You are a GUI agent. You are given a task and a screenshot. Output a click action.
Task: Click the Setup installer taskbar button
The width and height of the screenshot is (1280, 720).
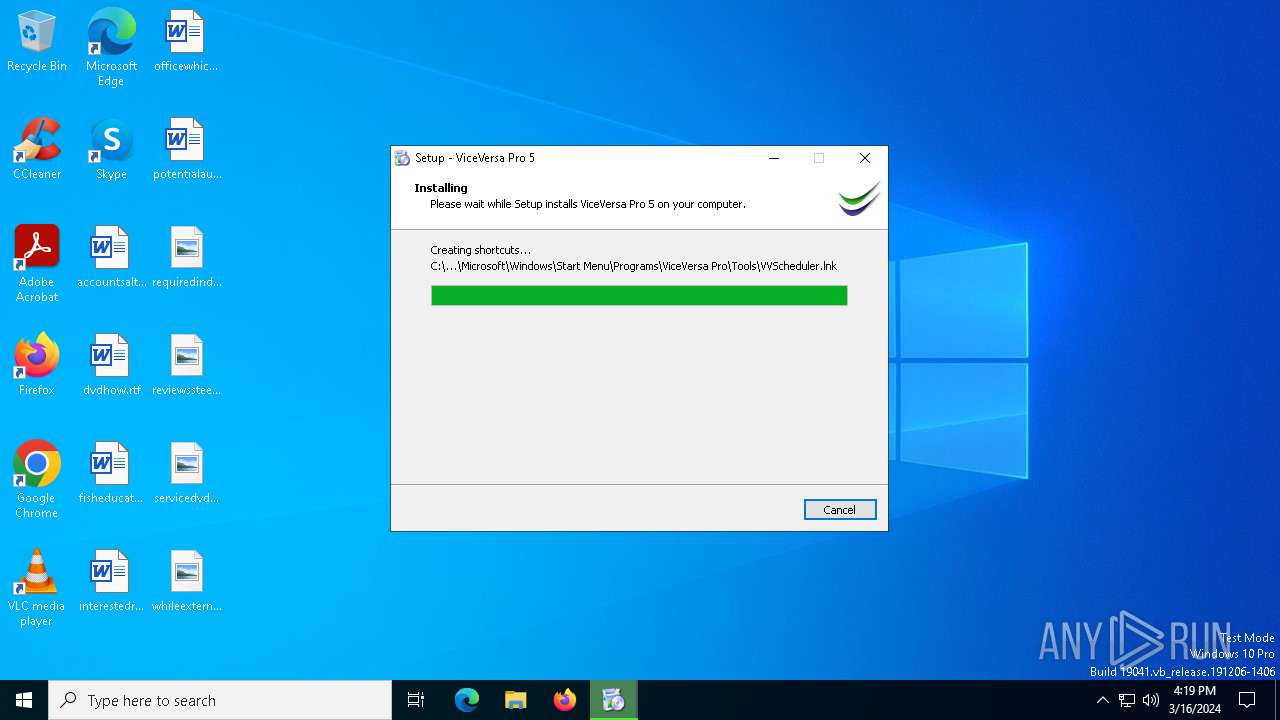coord(614,700)
